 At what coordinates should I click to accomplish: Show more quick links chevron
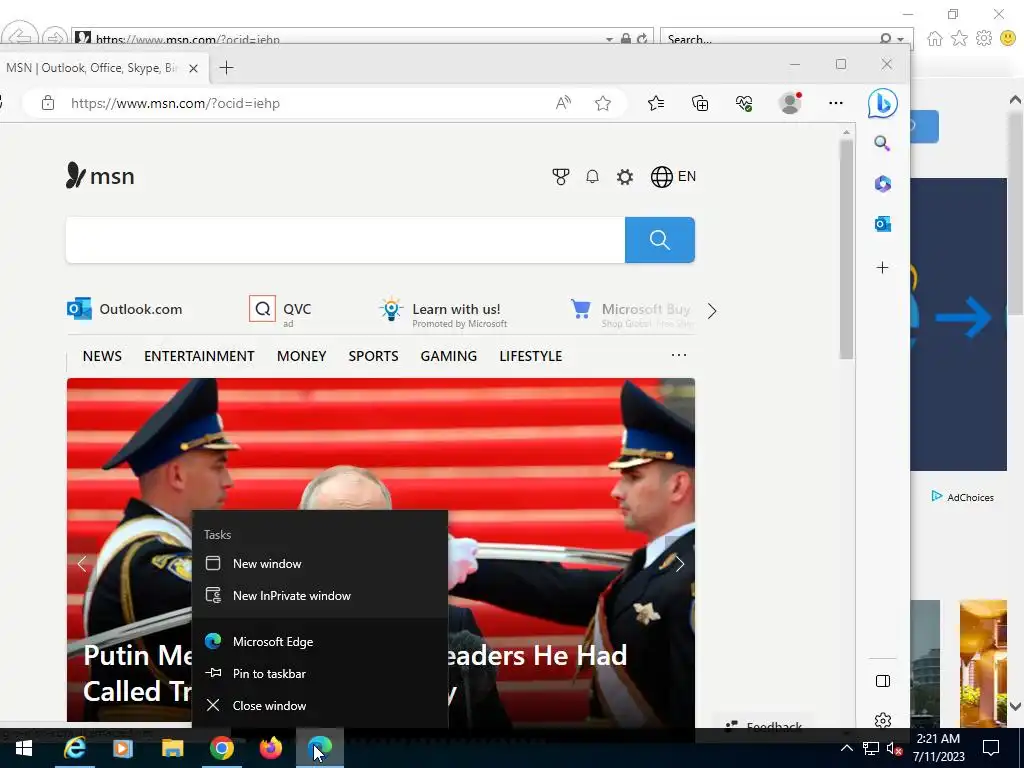[x=712, y=311]
